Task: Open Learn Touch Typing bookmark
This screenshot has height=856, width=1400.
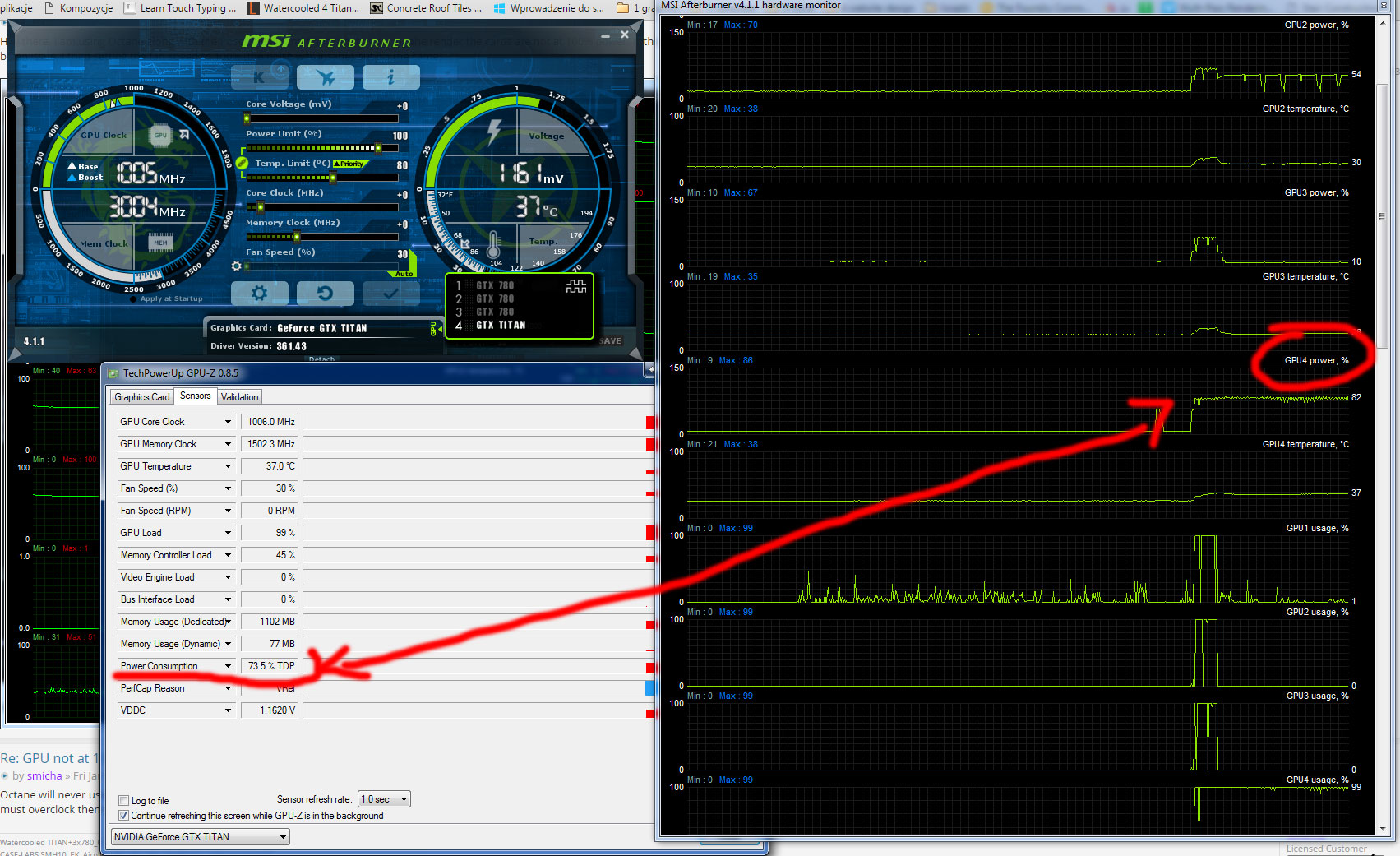Action: [179, 8]
